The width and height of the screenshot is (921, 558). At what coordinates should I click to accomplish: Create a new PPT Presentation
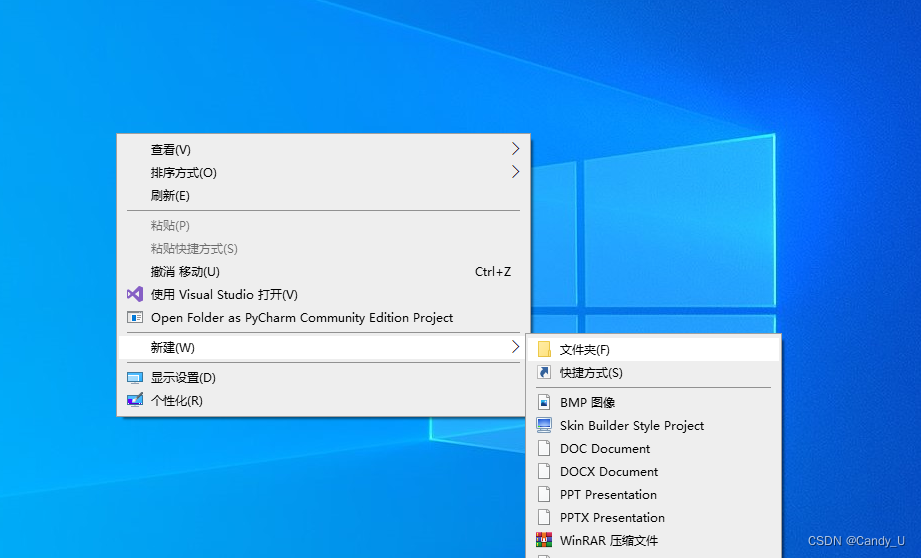point(654,494)
